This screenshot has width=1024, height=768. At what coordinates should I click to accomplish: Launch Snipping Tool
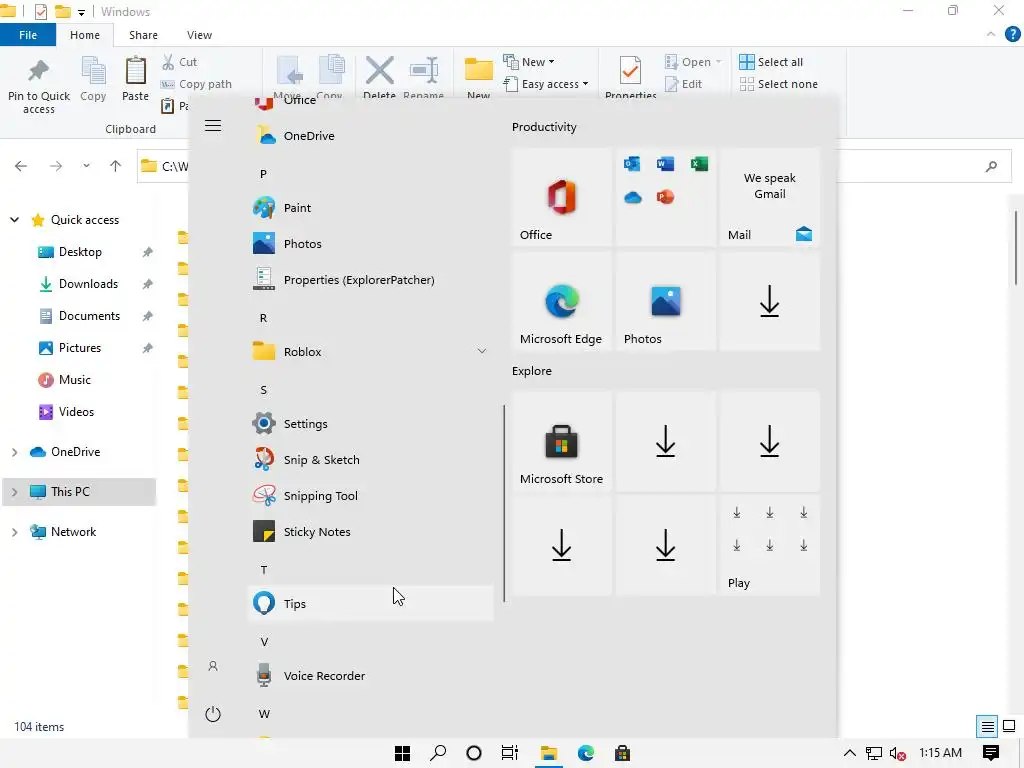coord(371,496)
